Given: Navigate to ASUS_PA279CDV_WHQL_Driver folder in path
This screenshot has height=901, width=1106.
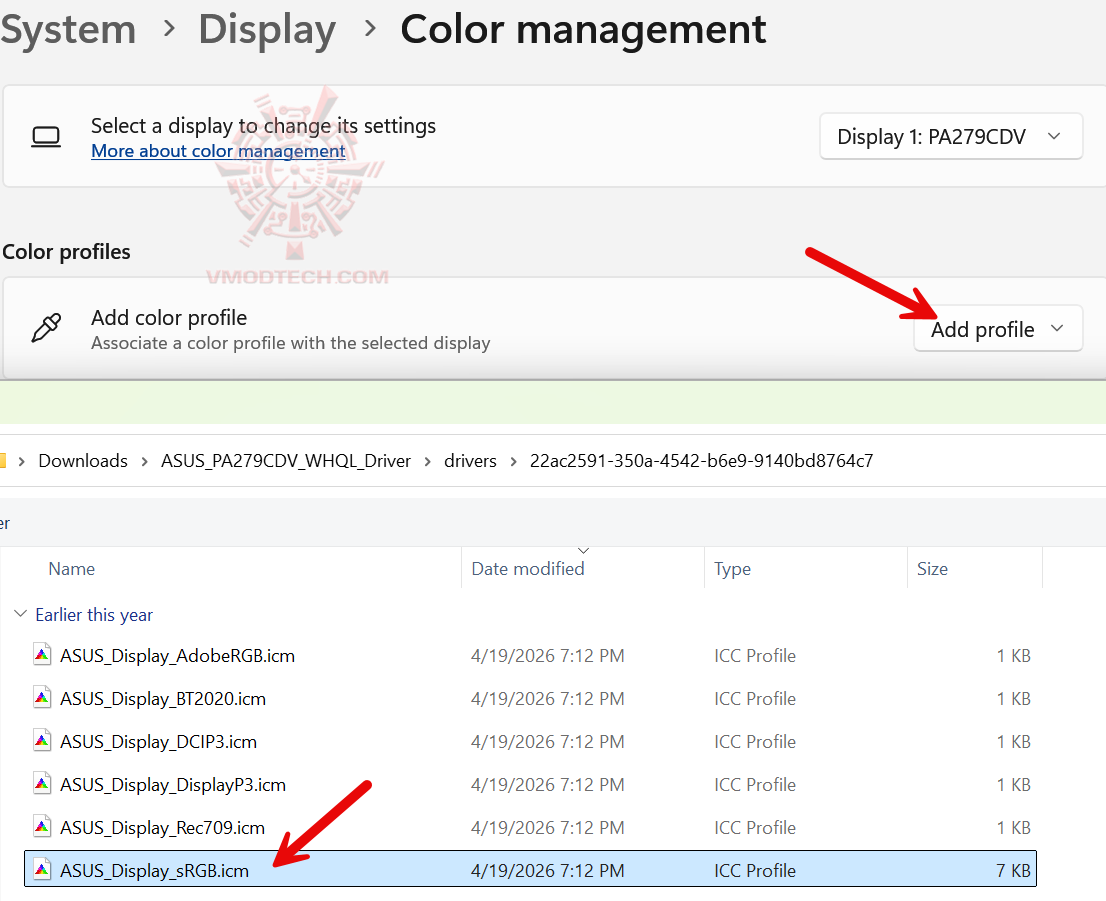Looking at the screenshot, I should 286,461.
